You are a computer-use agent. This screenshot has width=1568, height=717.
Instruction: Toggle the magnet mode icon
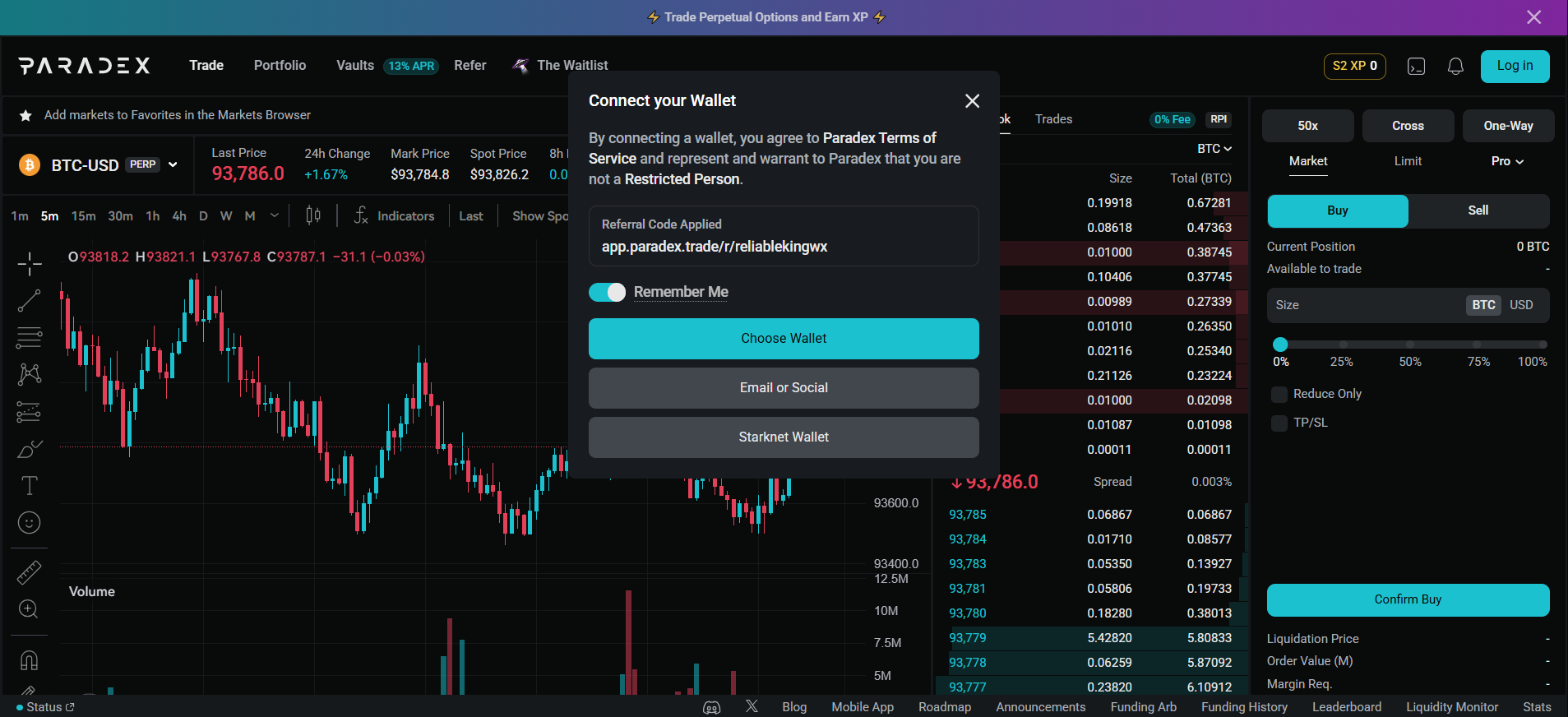[30, 660]
